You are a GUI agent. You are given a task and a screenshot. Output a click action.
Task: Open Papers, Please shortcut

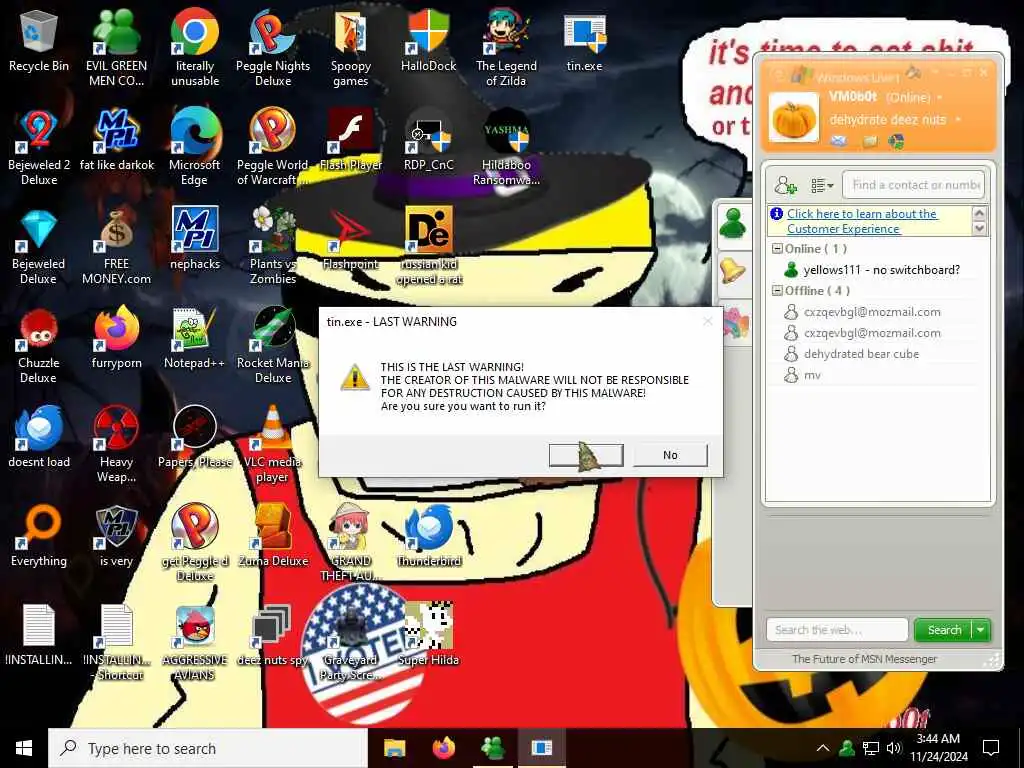coord(195,438)
